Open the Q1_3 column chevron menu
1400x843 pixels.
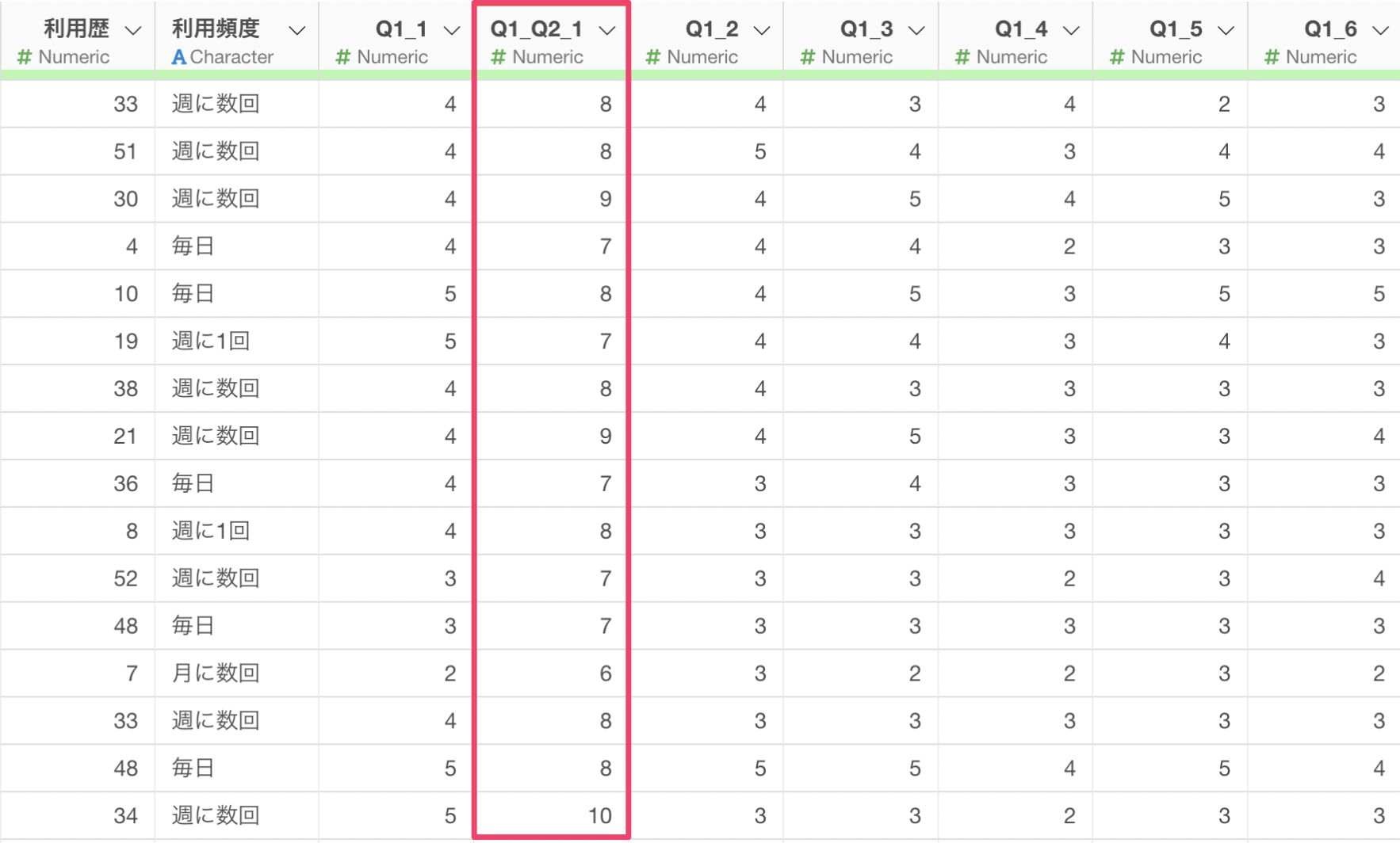916,30
